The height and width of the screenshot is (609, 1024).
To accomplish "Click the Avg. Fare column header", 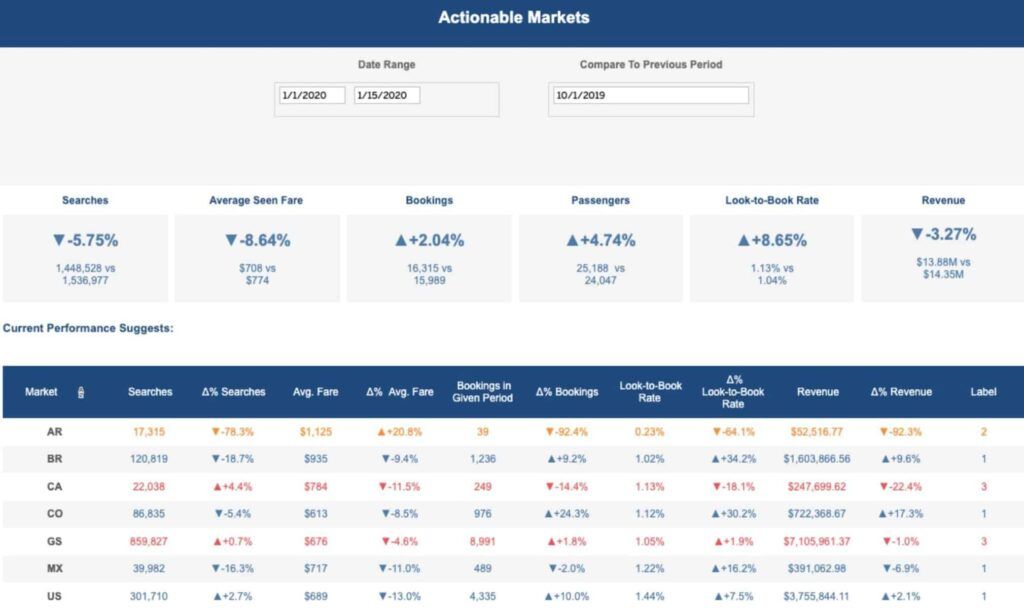I will [315, 392].
